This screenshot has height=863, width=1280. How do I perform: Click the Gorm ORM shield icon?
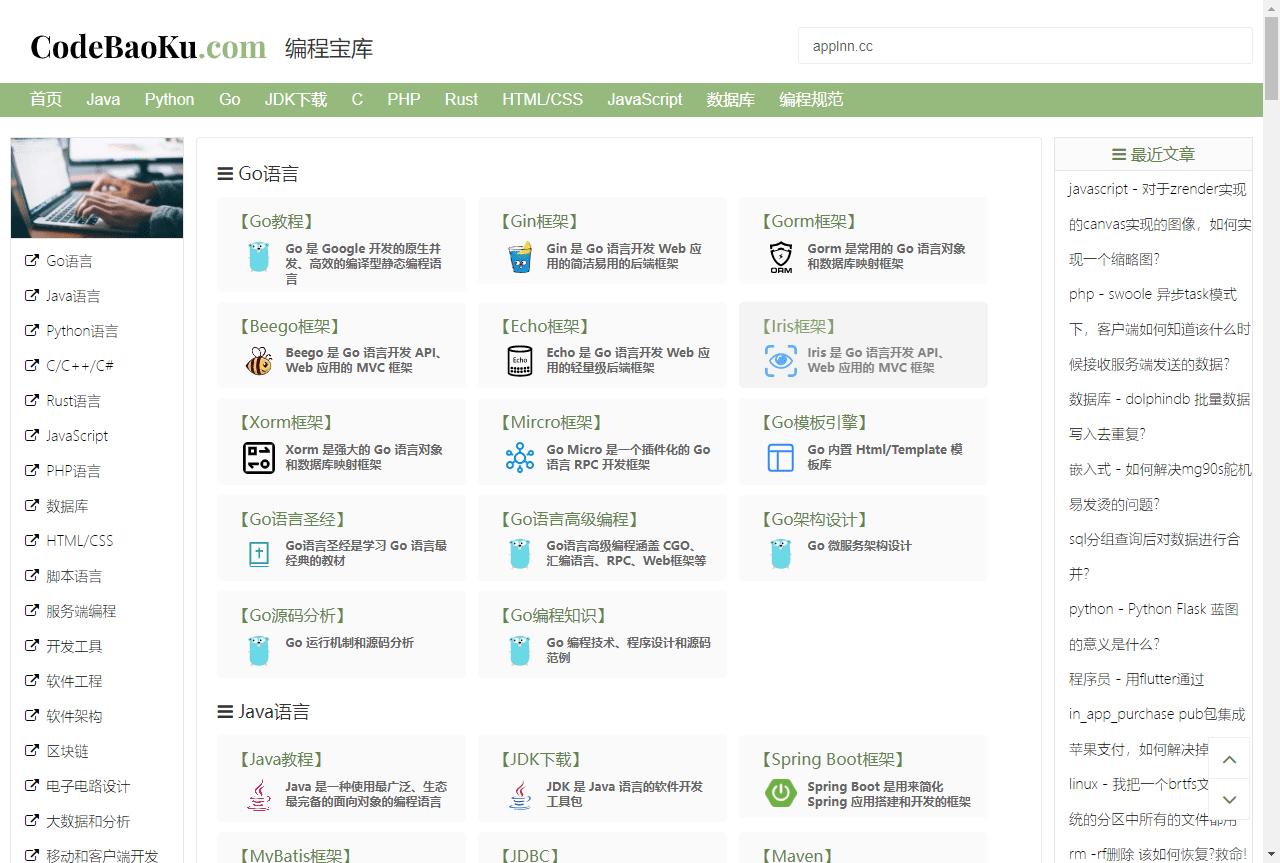781,255
